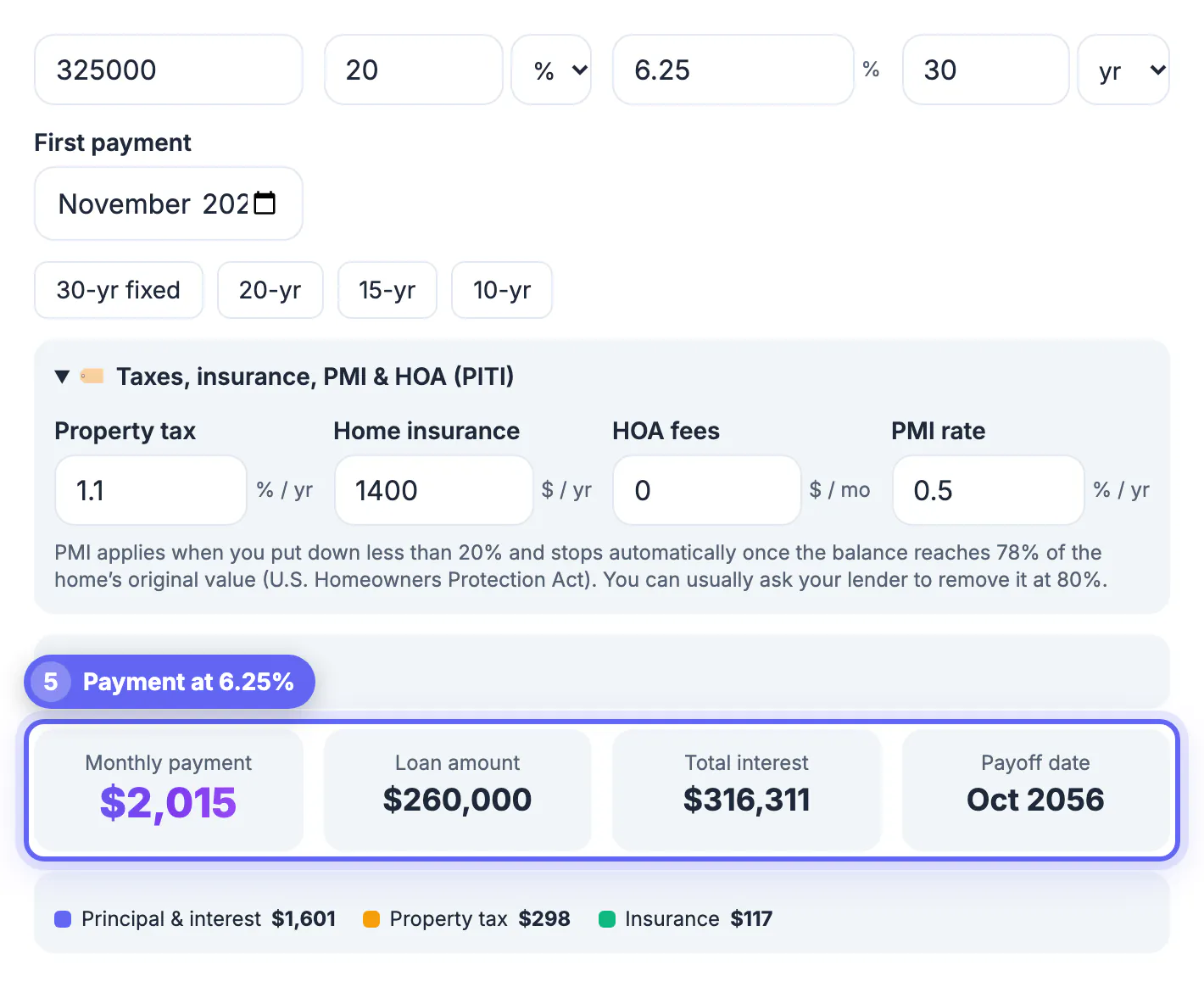Edit the First payment date field
Viewport: 1204px width, 987px height.
169,204
